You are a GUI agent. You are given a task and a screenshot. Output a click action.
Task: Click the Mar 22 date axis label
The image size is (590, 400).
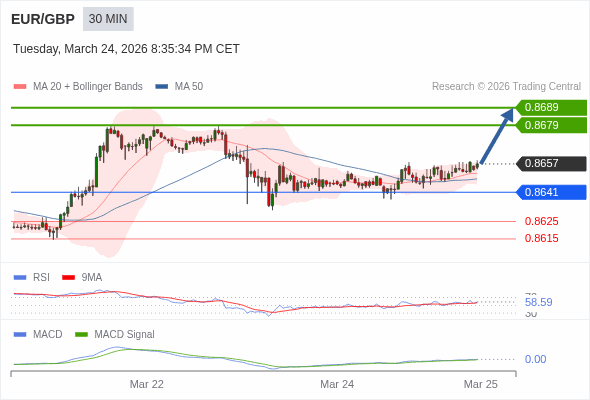point(147,384)
